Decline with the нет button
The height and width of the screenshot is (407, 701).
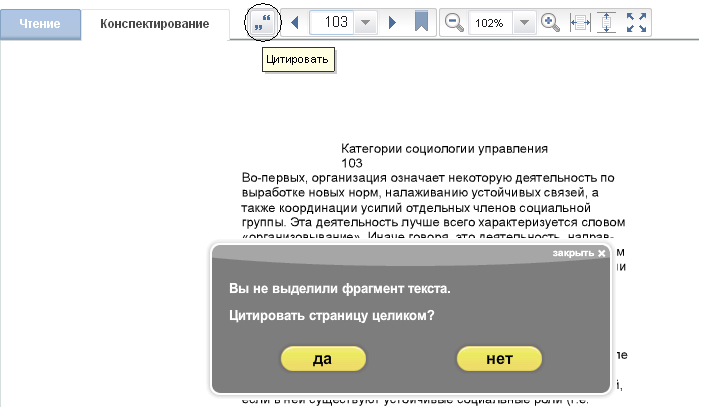point(499,359)
